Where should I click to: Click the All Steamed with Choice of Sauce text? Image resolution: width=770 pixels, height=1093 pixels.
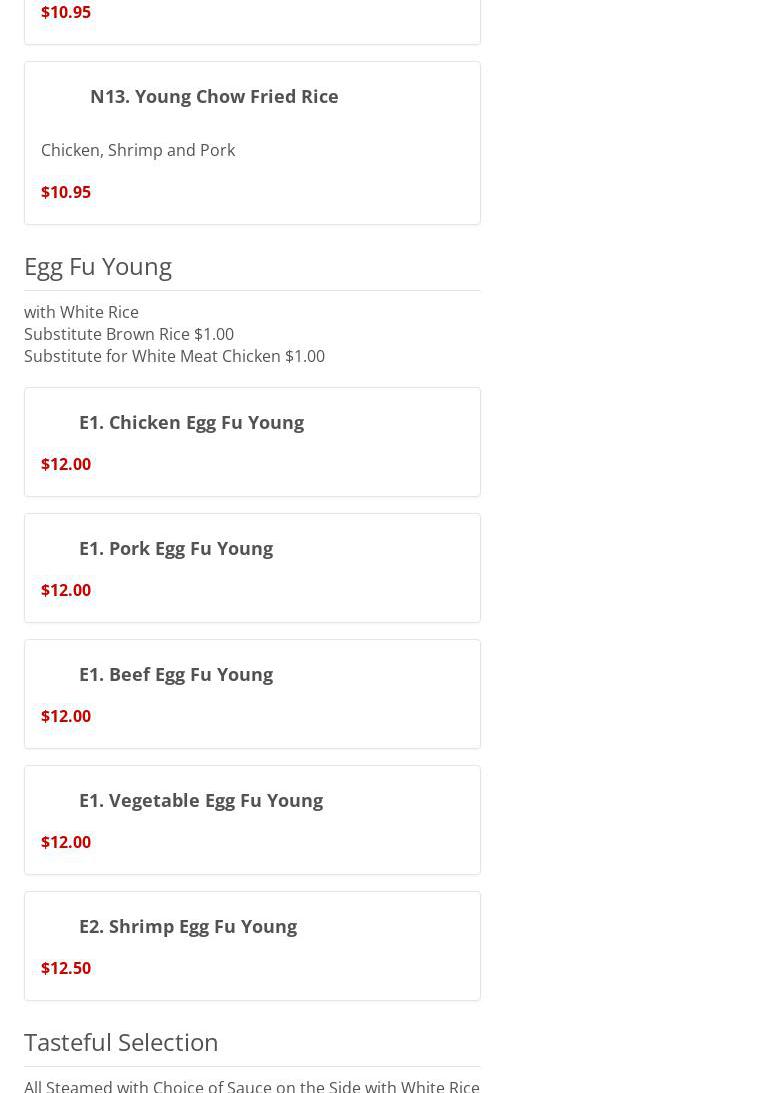tap(252, 1085)
